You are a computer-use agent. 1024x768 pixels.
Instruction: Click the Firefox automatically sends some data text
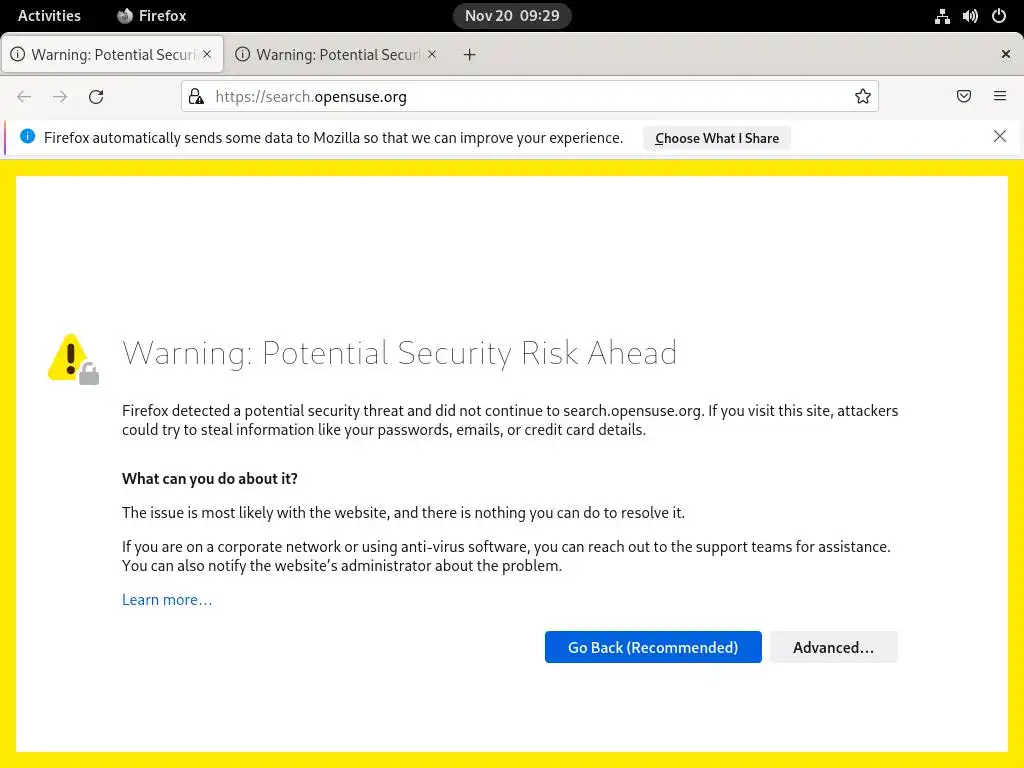click(333, 138)
